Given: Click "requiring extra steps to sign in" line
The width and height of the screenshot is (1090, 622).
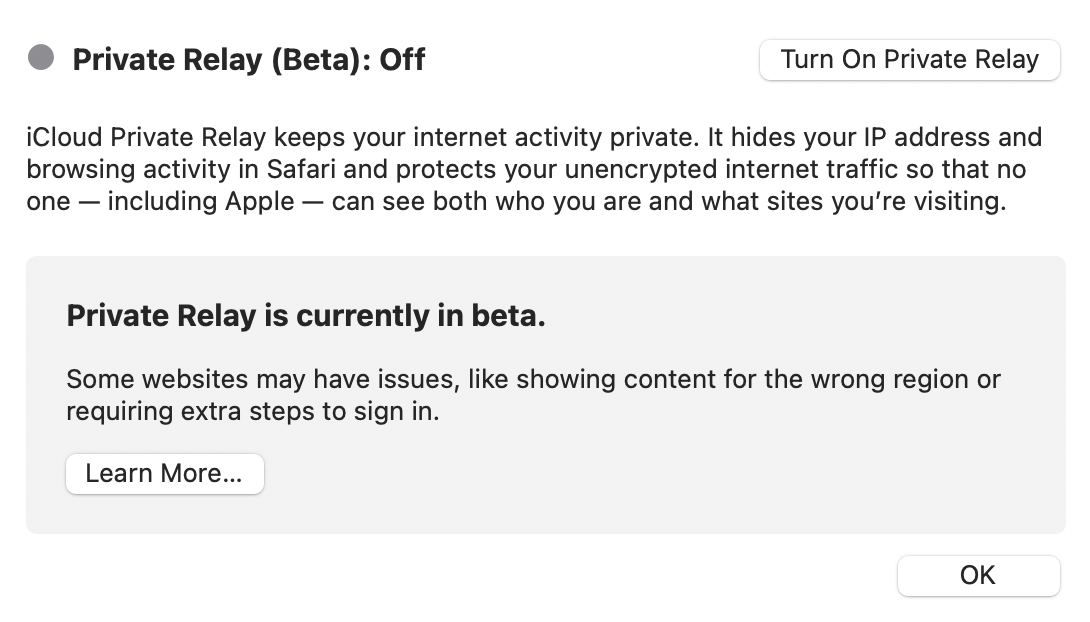Looking at the screenshot, I should coord(253,411).
